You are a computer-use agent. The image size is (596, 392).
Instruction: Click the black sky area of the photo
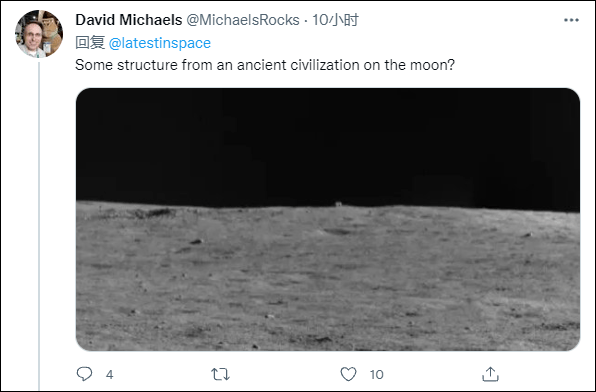click(328, 144)
